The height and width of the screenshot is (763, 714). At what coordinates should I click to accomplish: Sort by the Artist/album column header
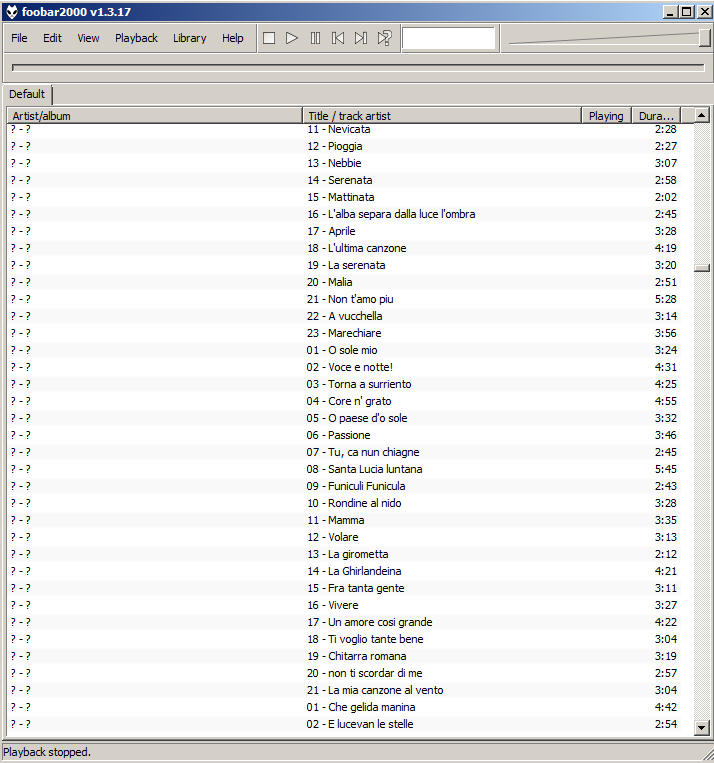155,116
